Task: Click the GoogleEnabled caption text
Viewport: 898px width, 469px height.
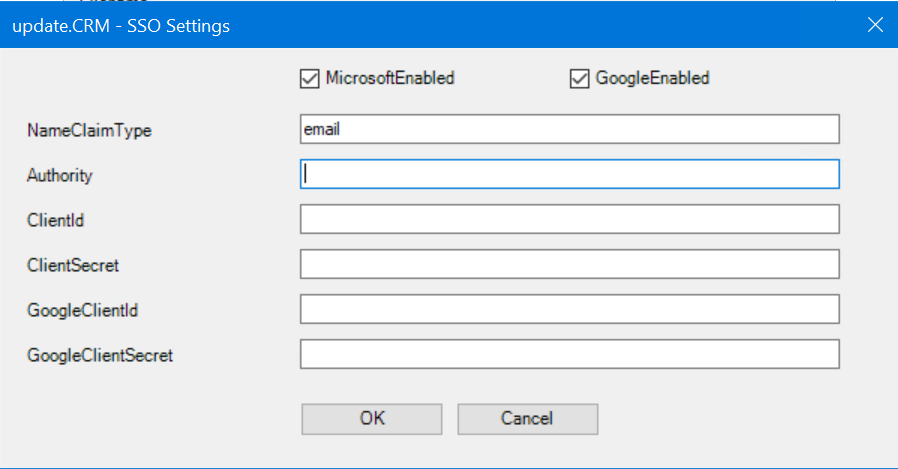Action: point(652,78)
